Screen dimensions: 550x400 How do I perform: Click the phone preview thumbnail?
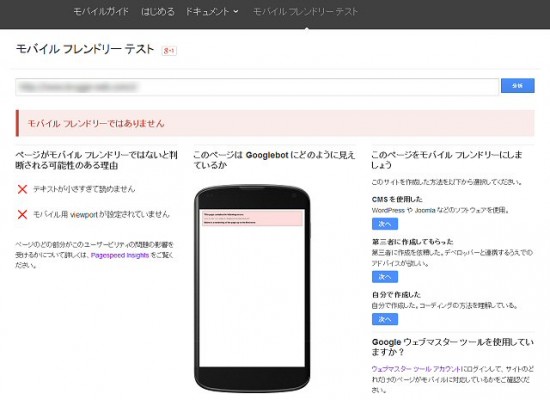pyautogui.click(x=252, y=288)
